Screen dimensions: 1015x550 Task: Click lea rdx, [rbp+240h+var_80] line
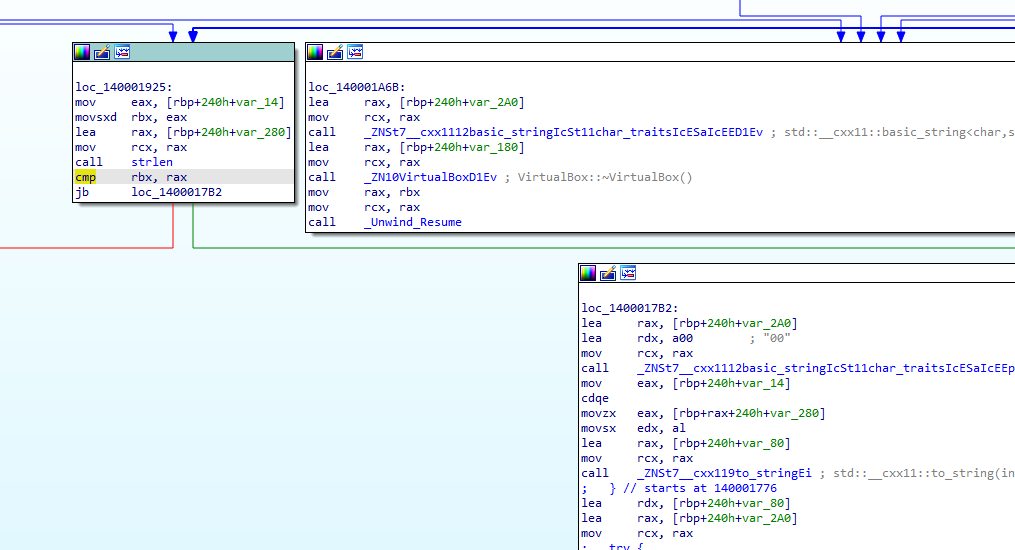pos(686,503)
